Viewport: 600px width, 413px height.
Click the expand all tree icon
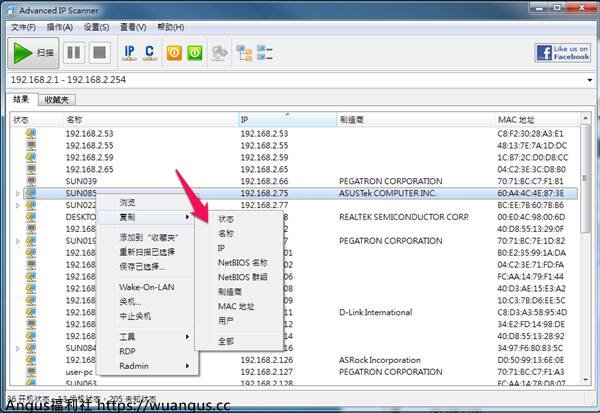point(244,53)
